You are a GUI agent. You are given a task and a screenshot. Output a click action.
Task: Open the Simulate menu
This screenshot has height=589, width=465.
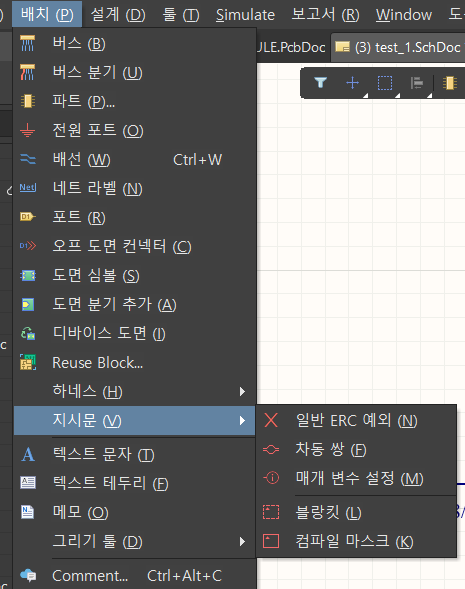tap(245, 14)
